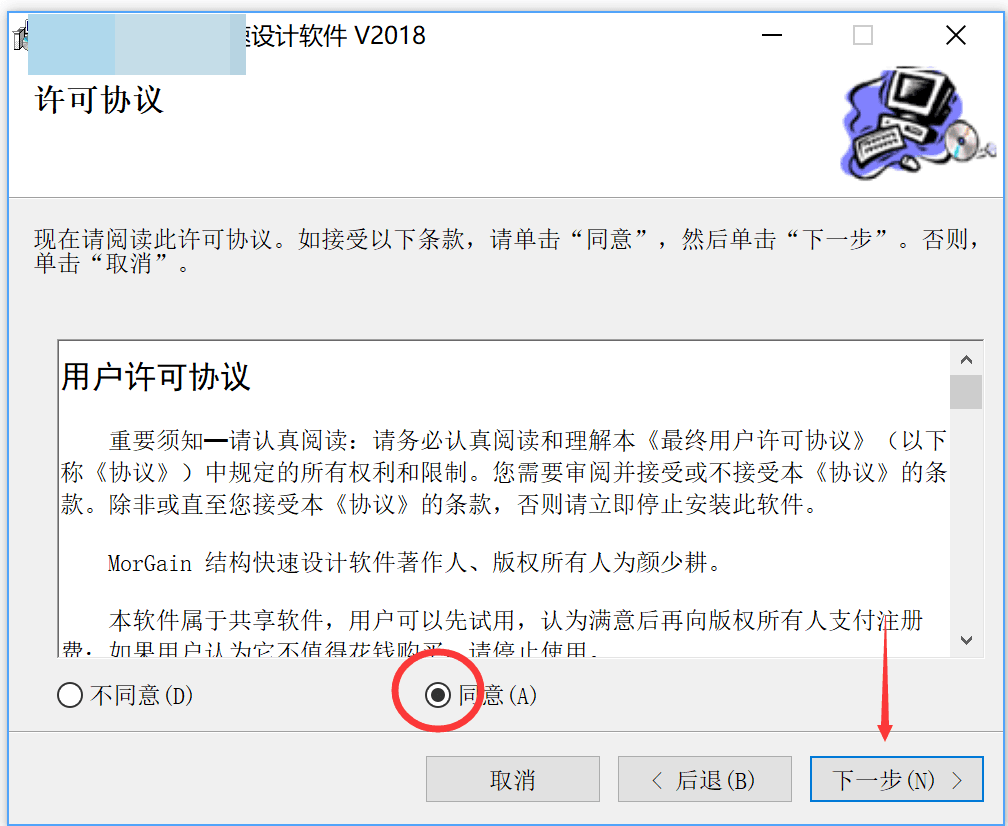The width and height of the screenshot is (1008, 826).
Task: Go back with 后退(B) button
Action: pyautogui.click(x=705, y=779)
